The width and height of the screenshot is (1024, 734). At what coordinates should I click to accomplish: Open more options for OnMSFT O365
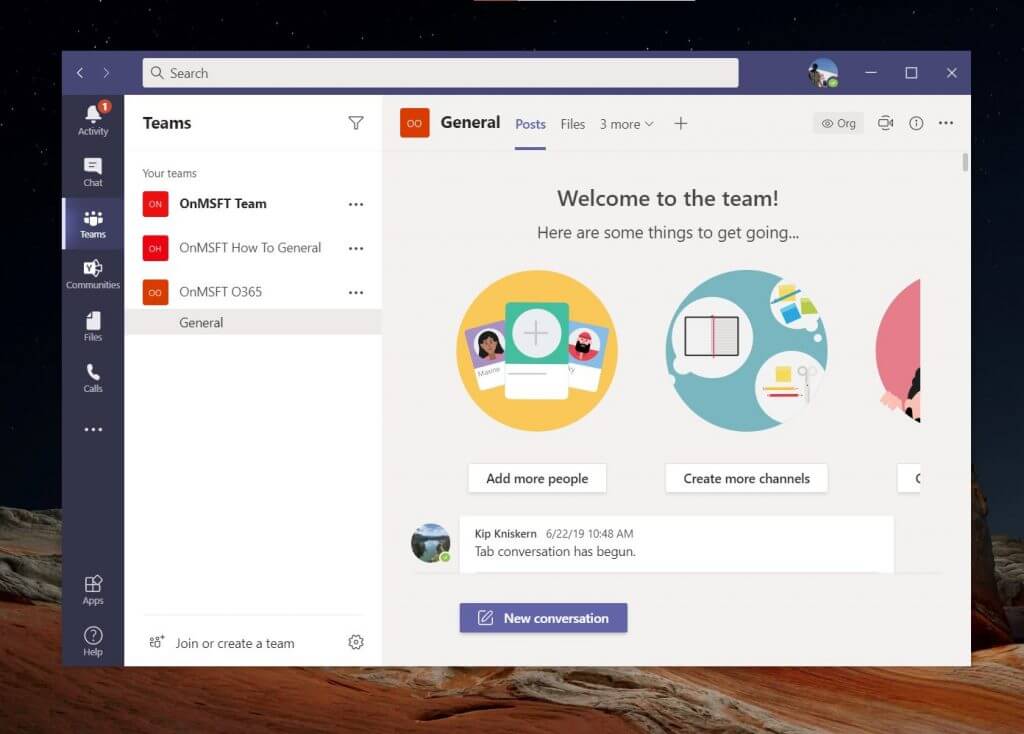pyautogui.click(x=356, y=293)
